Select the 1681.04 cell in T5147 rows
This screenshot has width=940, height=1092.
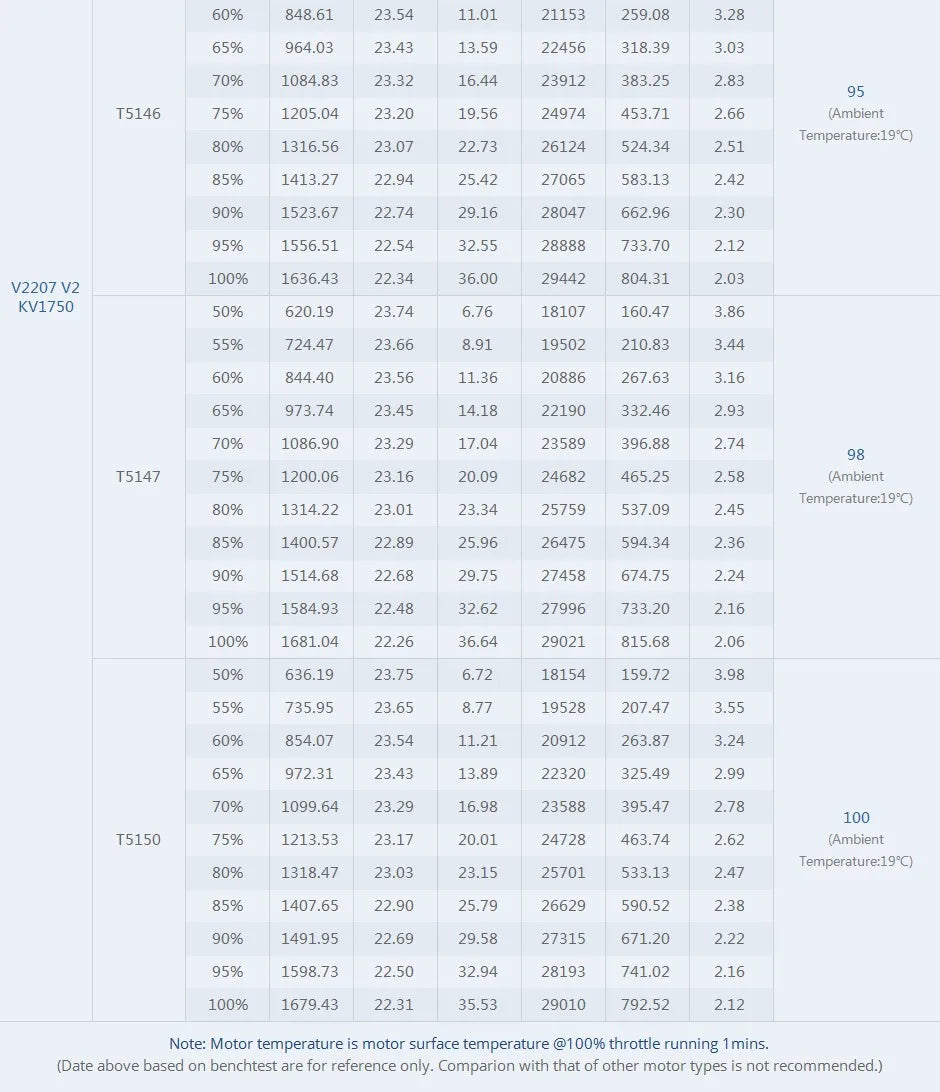point(310,642)
